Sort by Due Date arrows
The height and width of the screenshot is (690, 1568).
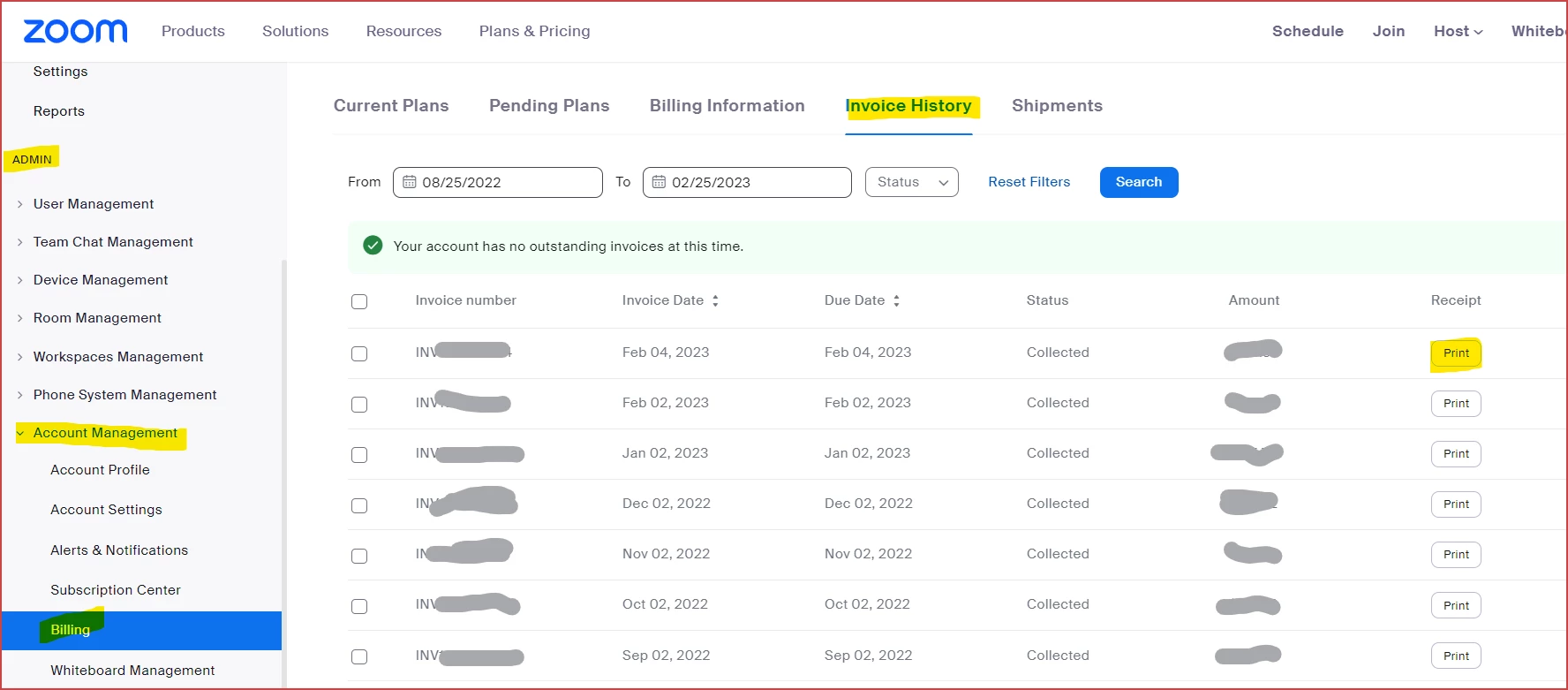click(896, 300)
